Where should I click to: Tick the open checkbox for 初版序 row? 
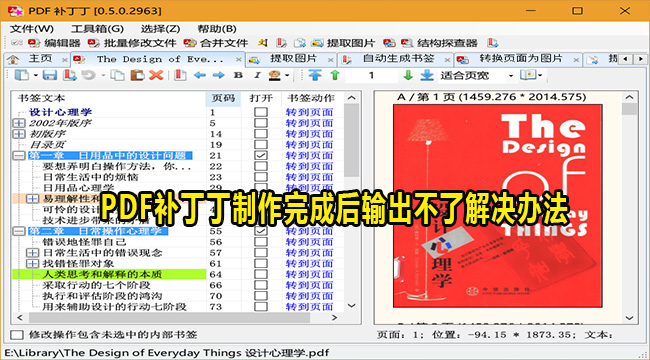(x=261, y=134)
